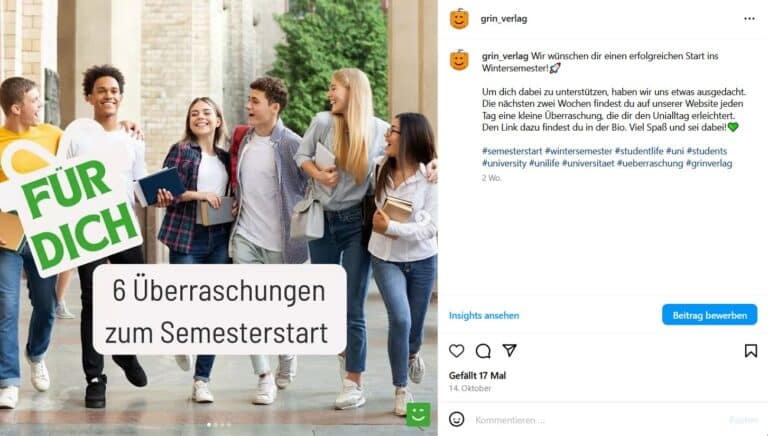
Task: Open hashtag #grinverlag
Action: tap(709, 163)
